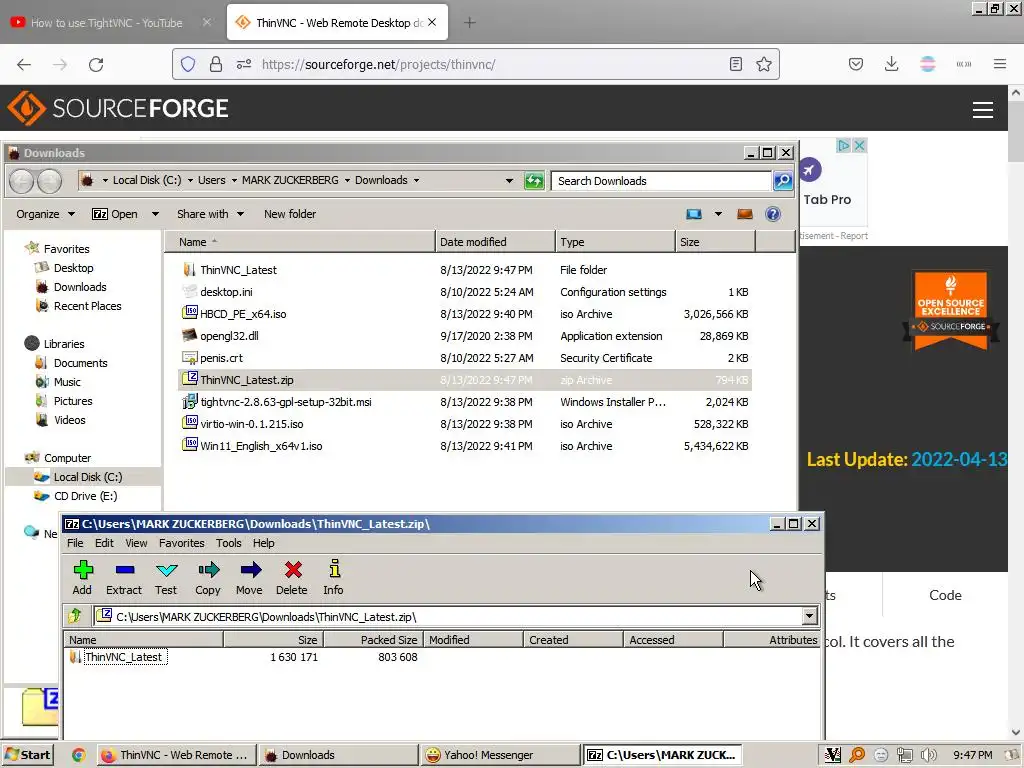1024x768 pixels.
Task: Open the SourceForge site hamburger menu
Action: click(x=983, y=109)
